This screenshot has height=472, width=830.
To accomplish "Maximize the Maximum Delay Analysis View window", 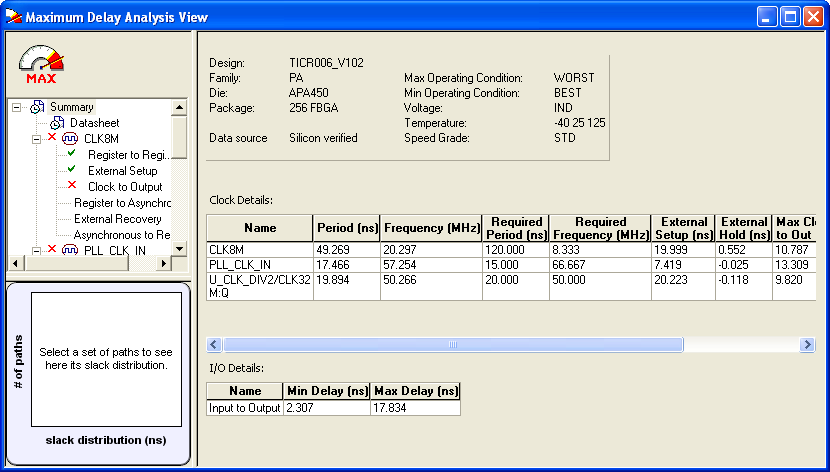I will coord(790,17).
